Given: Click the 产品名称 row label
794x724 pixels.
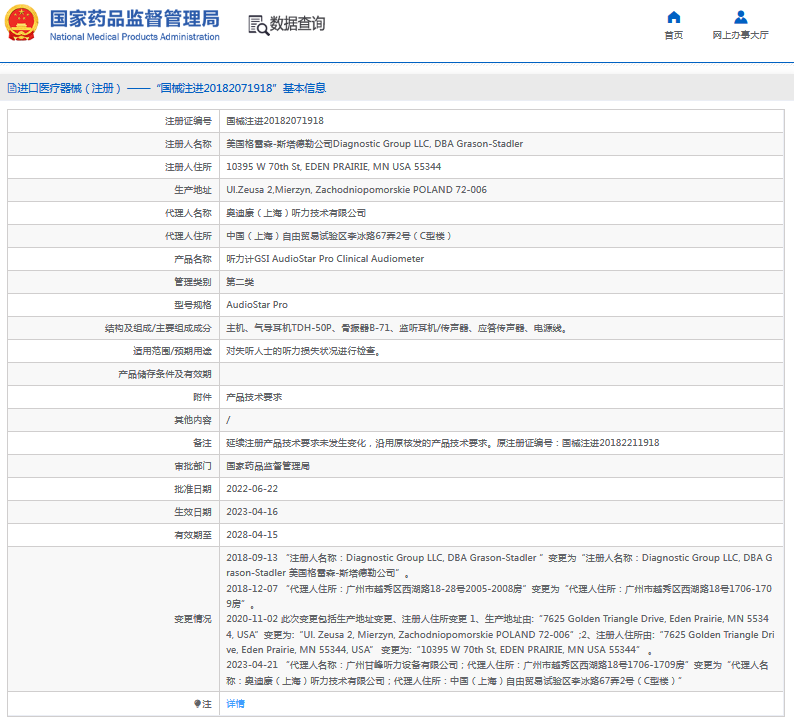Looking at the screenshot, I should coord(193,259).
